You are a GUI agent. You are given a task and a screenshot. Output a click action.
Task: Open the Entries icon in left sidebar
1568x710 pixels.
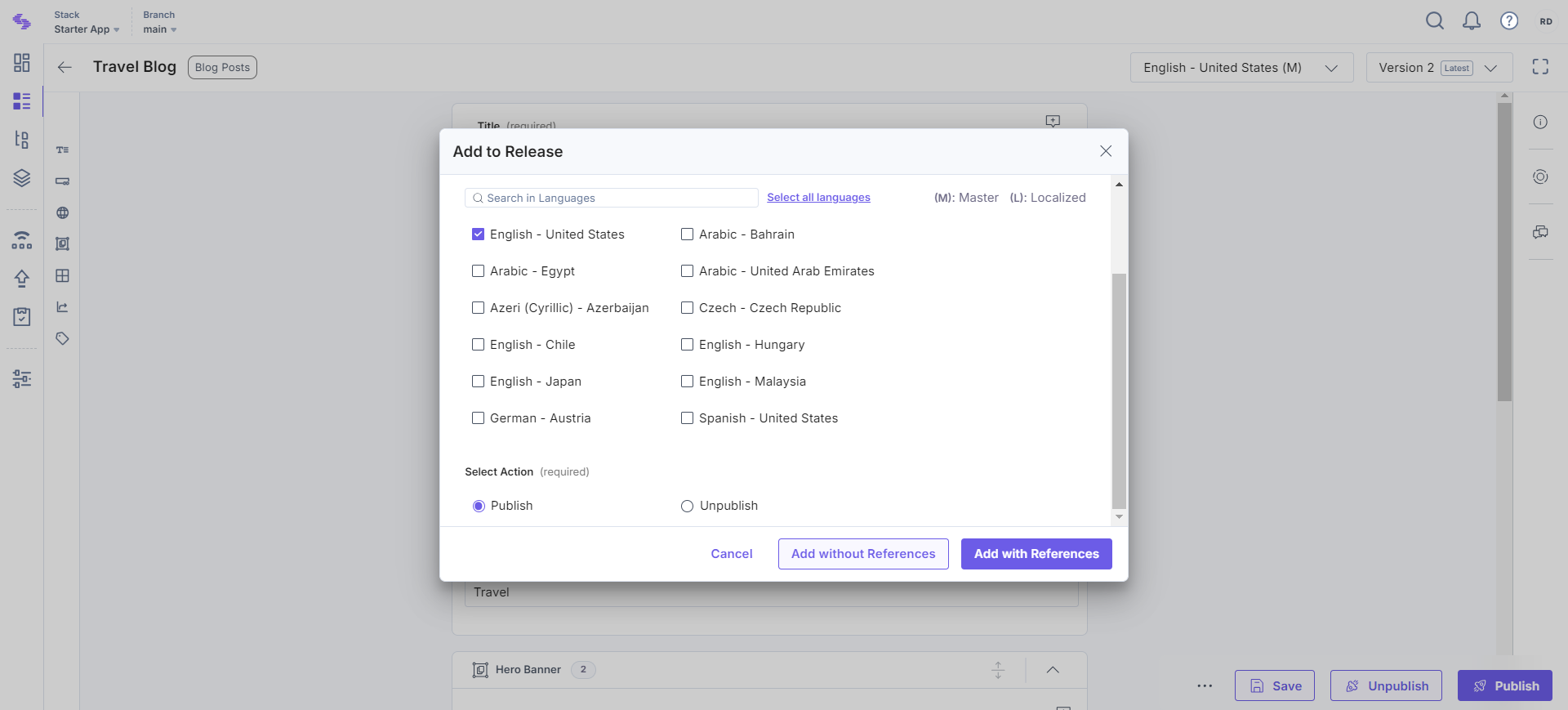[22, 101]
